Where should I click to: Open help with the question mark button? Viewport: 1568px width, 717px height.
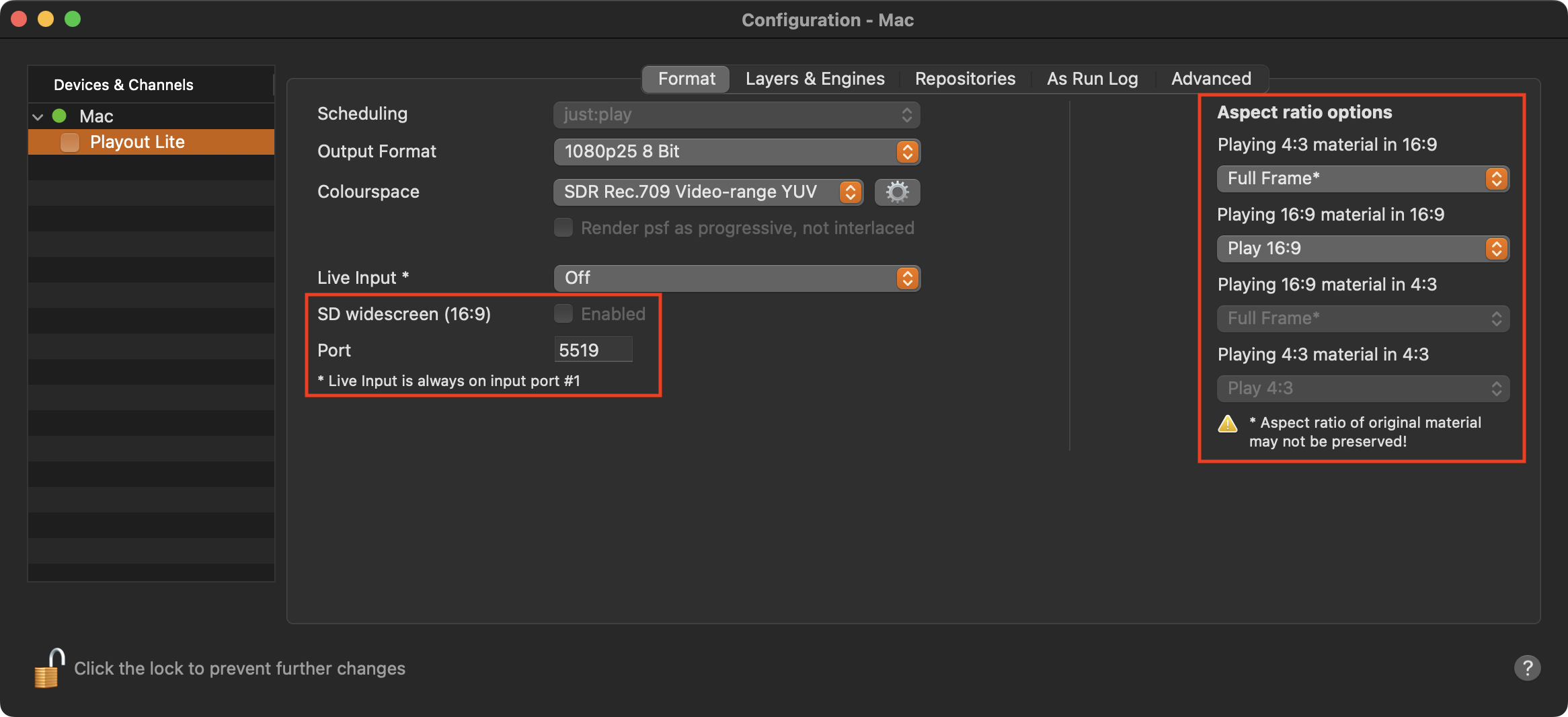[x=1527, y=668]
